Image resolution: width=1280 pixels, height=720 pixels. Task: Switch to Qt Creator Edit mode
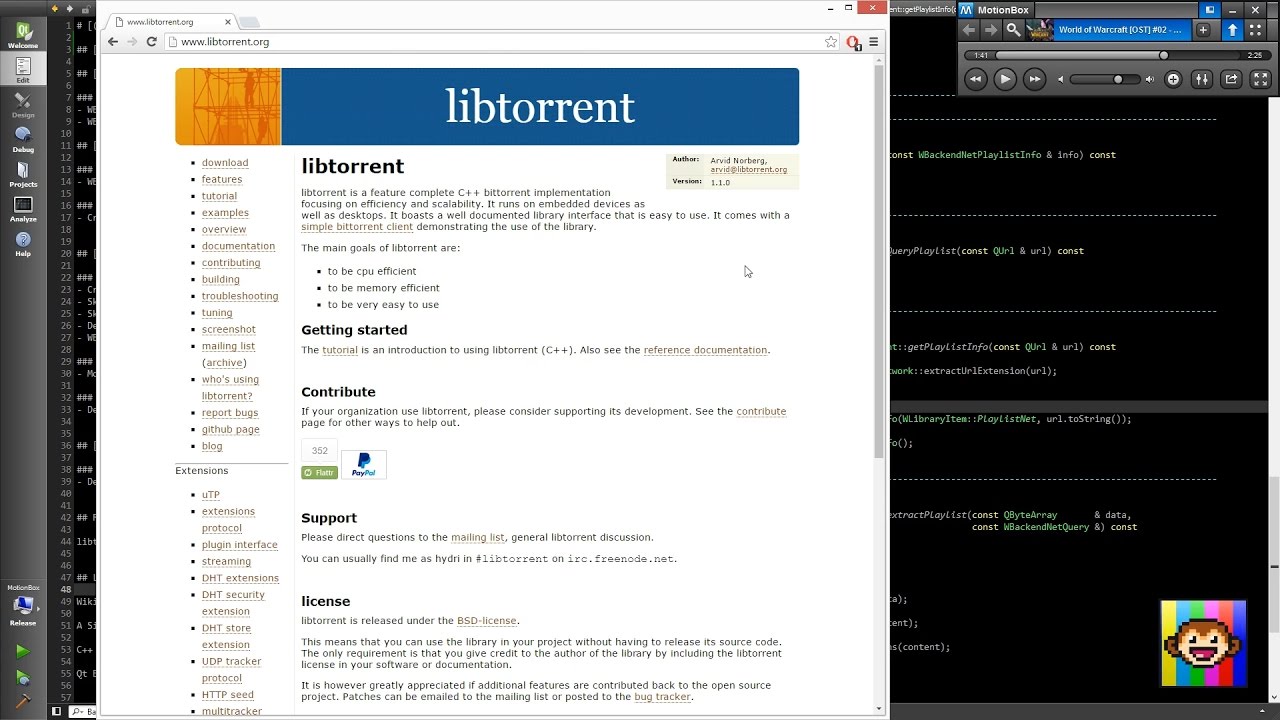[x=23, y=69]
